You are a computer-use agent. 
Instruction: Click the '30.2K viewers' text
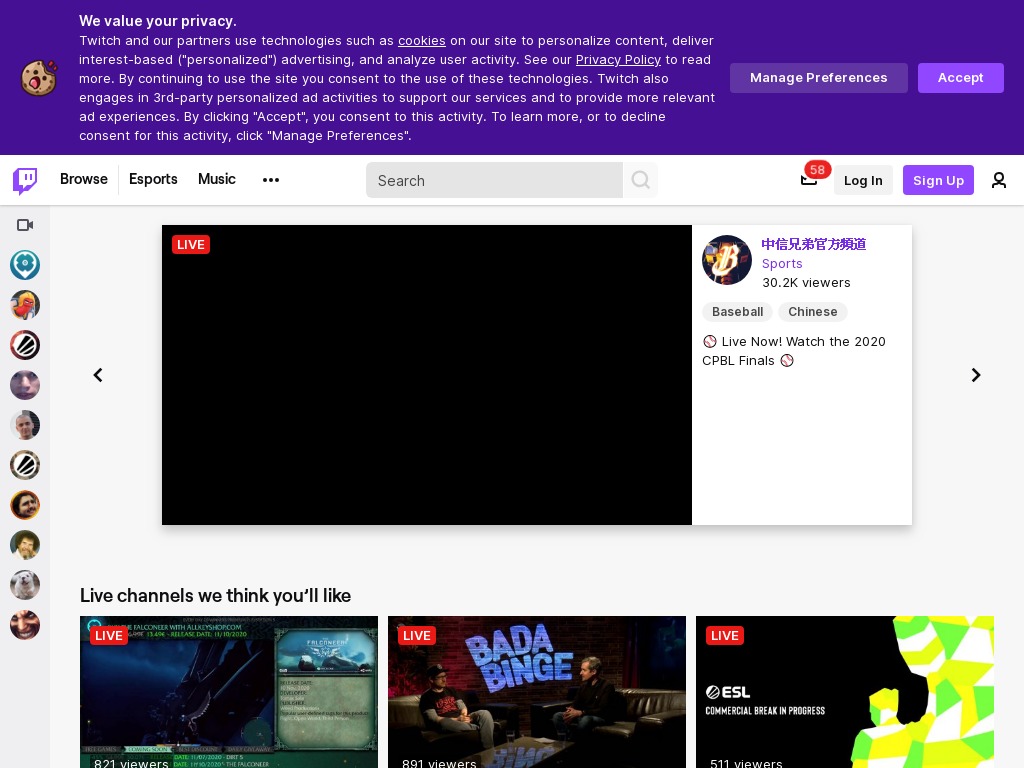[x=806, y=282]
